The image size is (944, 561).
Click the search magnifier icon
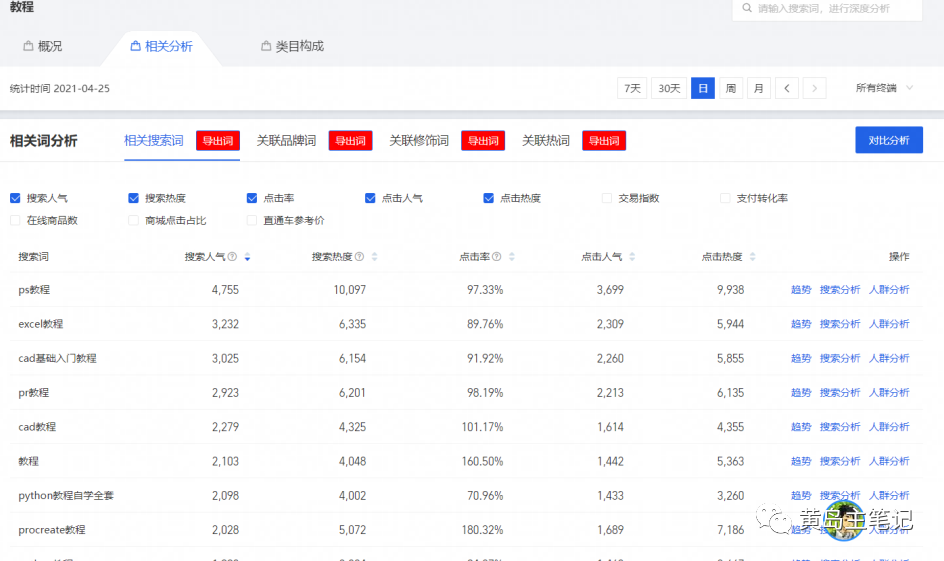[746, 9]
